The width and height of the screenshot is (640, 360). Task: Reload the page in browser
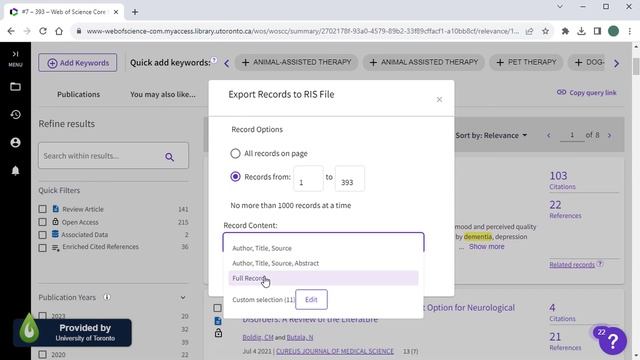[43, 31]
